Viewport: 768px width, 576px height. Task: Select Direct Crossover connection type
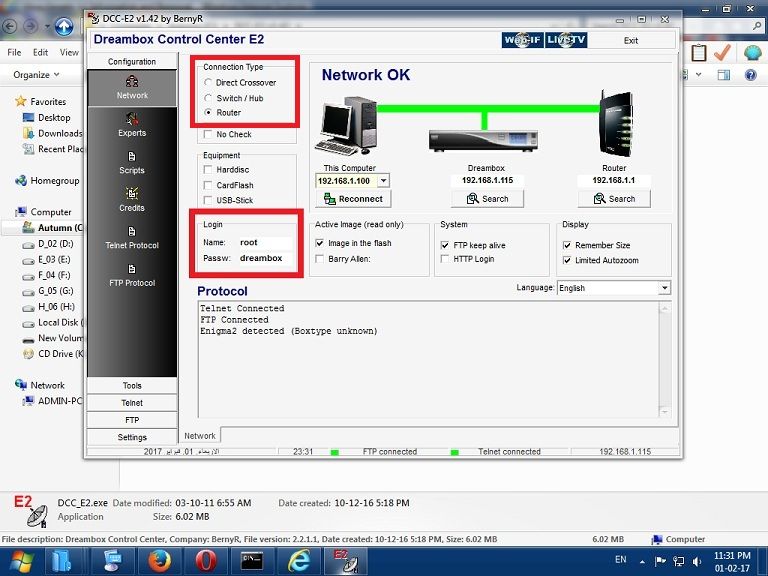click(x=208, y=82)
